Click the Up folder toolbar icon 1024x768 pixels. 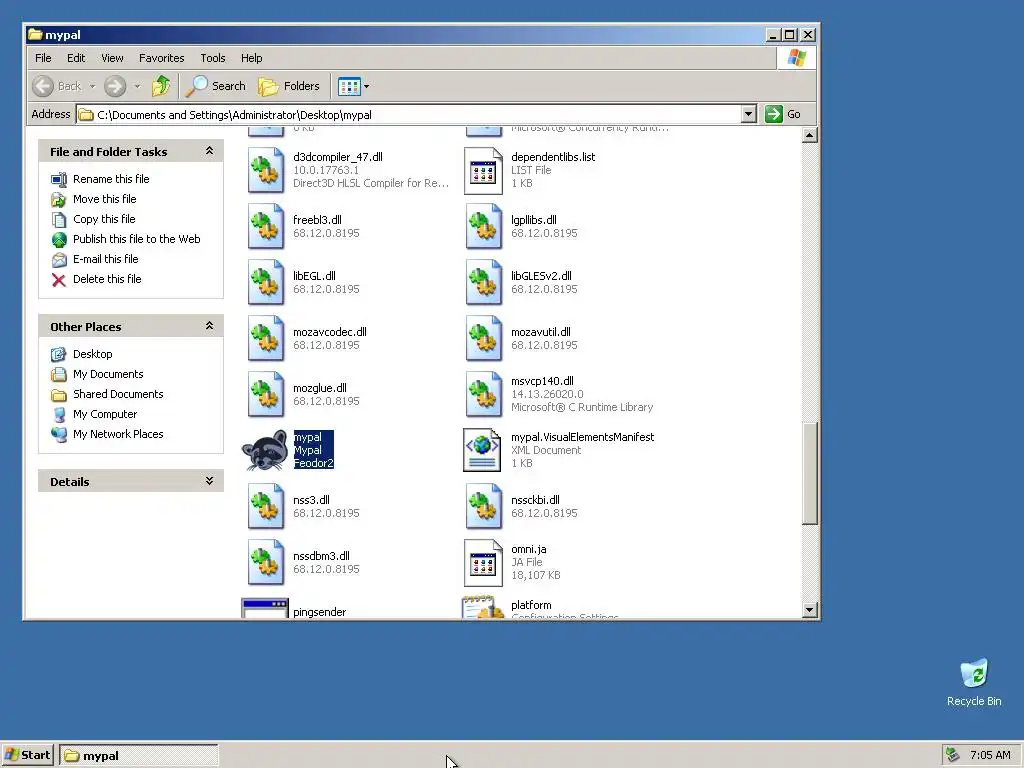[x=161, y=86]
